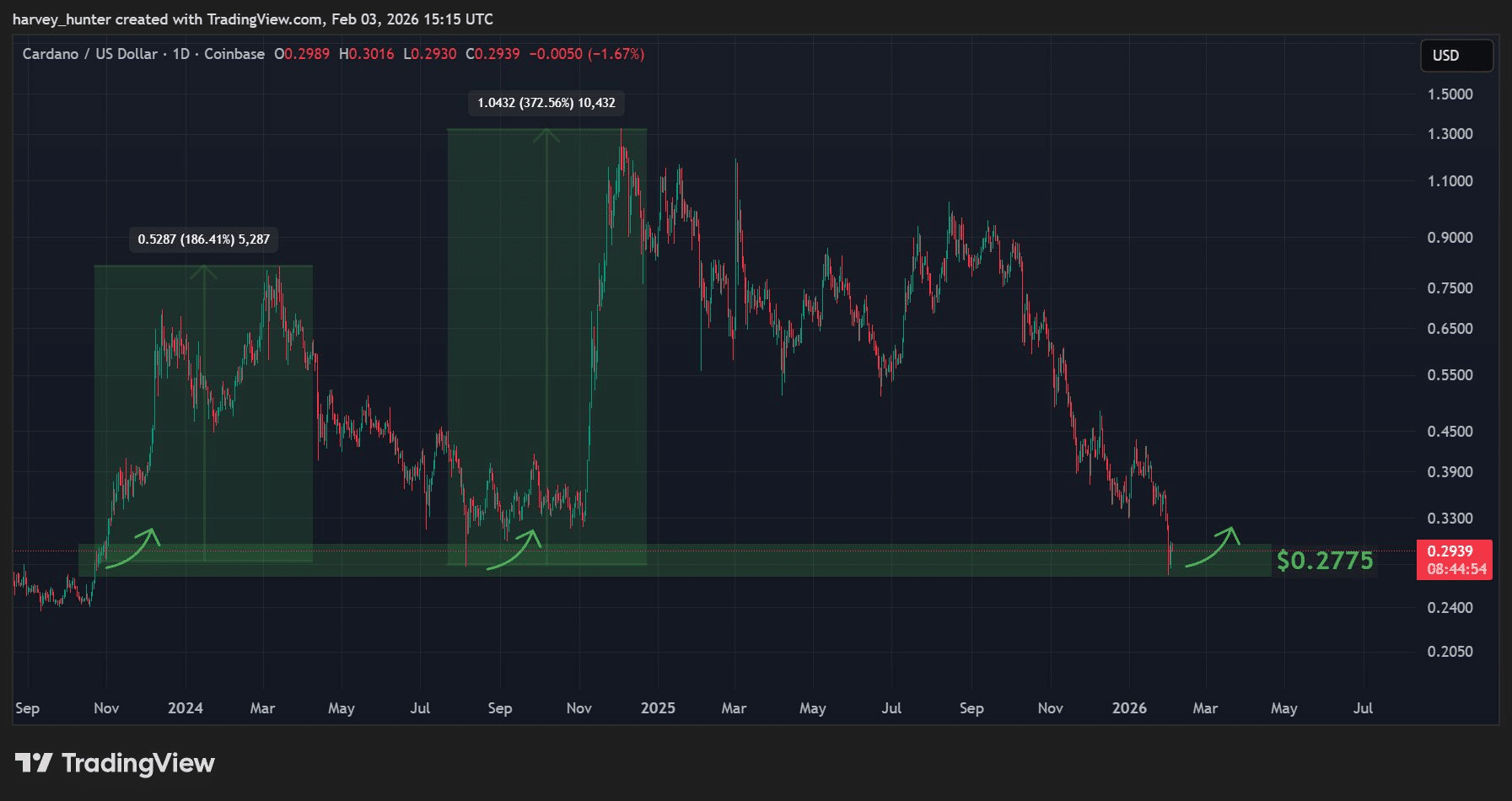Click the 2024 label on the time axis

click(186, 708)
